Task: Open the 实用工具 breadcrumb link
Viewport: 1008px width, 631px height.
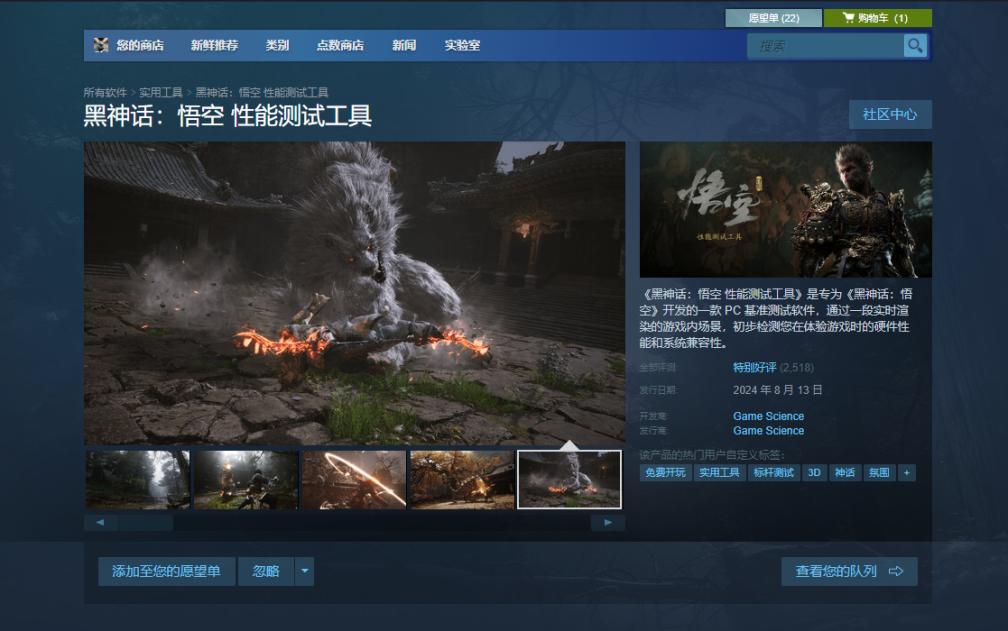Action: pos(161,93)
